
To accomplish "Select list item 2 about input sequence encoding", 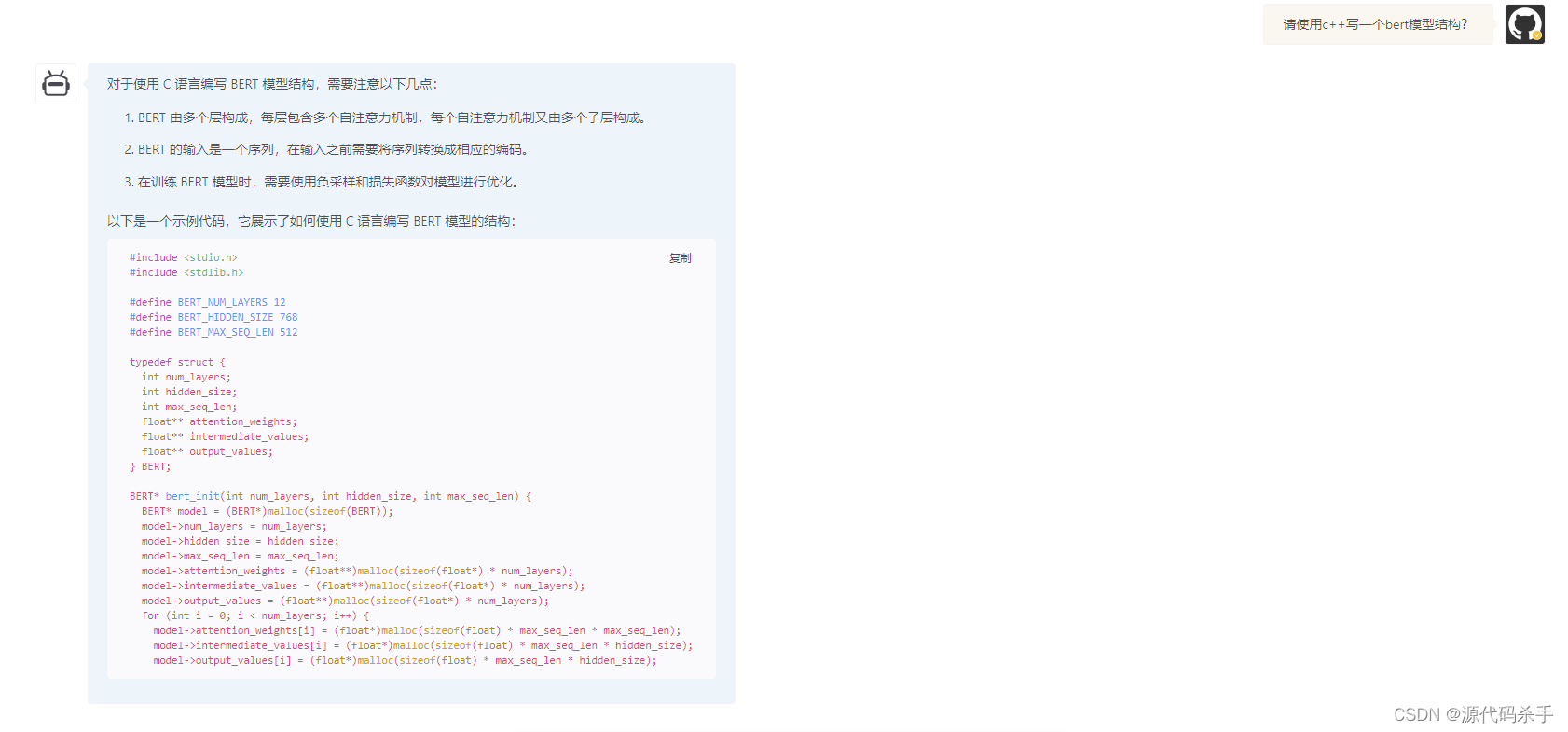I will pyautogui.click(x=326, y=149).
